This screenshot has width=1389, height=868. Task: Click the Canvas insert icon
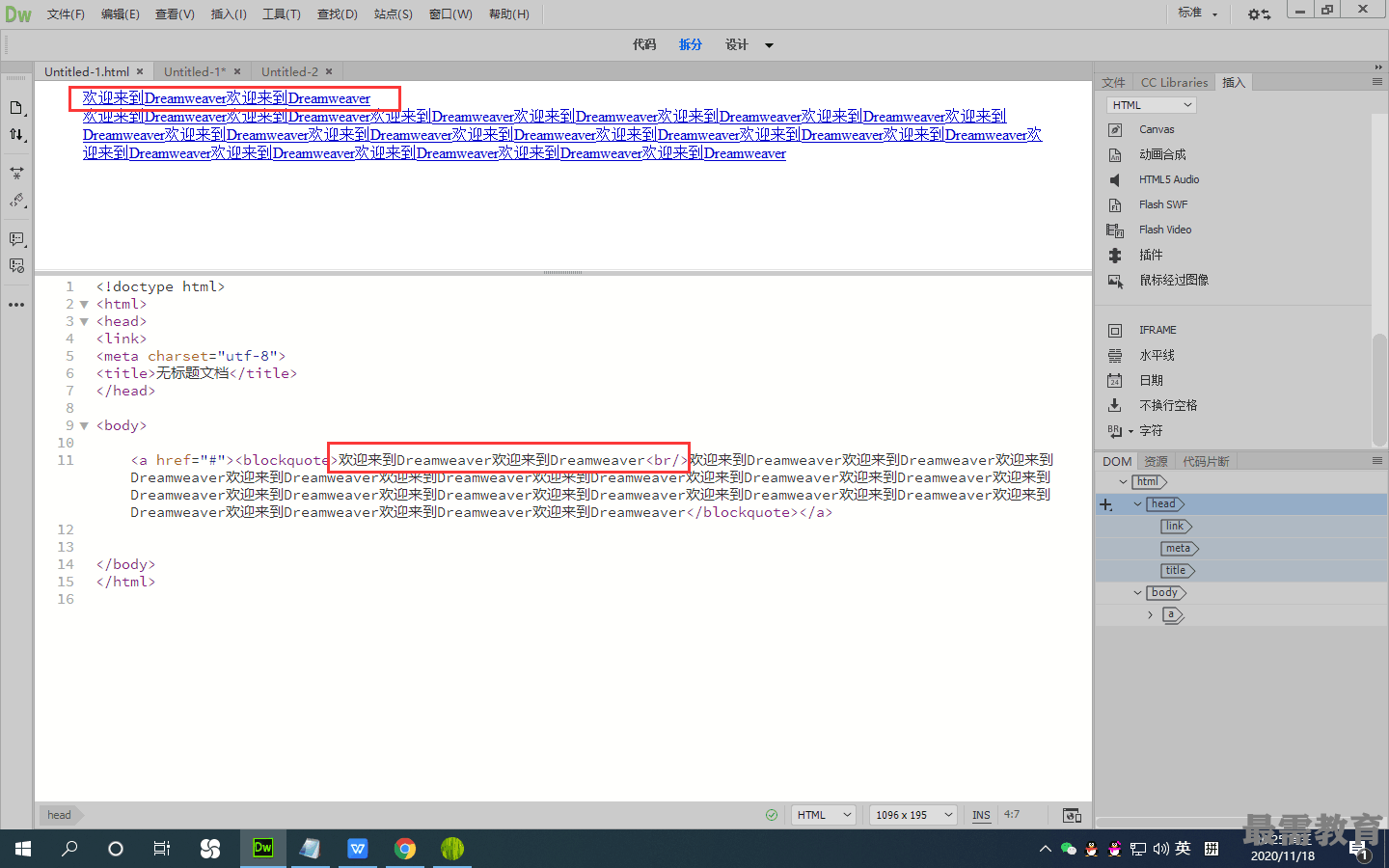1115,129
